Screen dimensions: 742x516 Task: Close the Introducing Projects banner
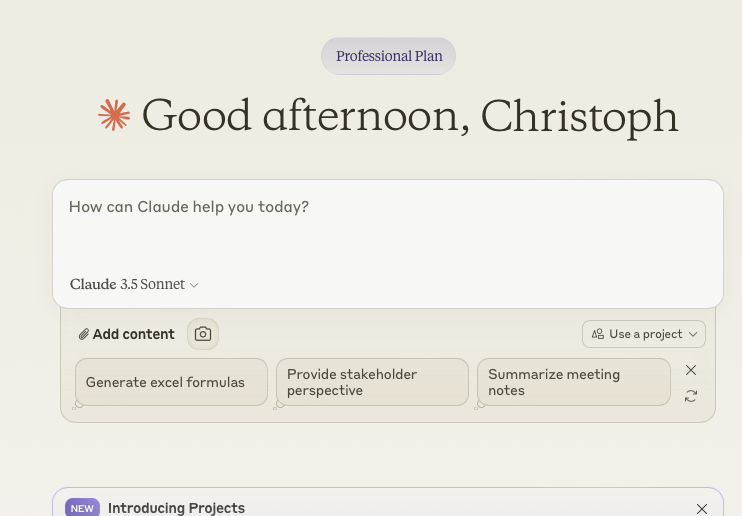pyautogui.click(x=702, y=509)
